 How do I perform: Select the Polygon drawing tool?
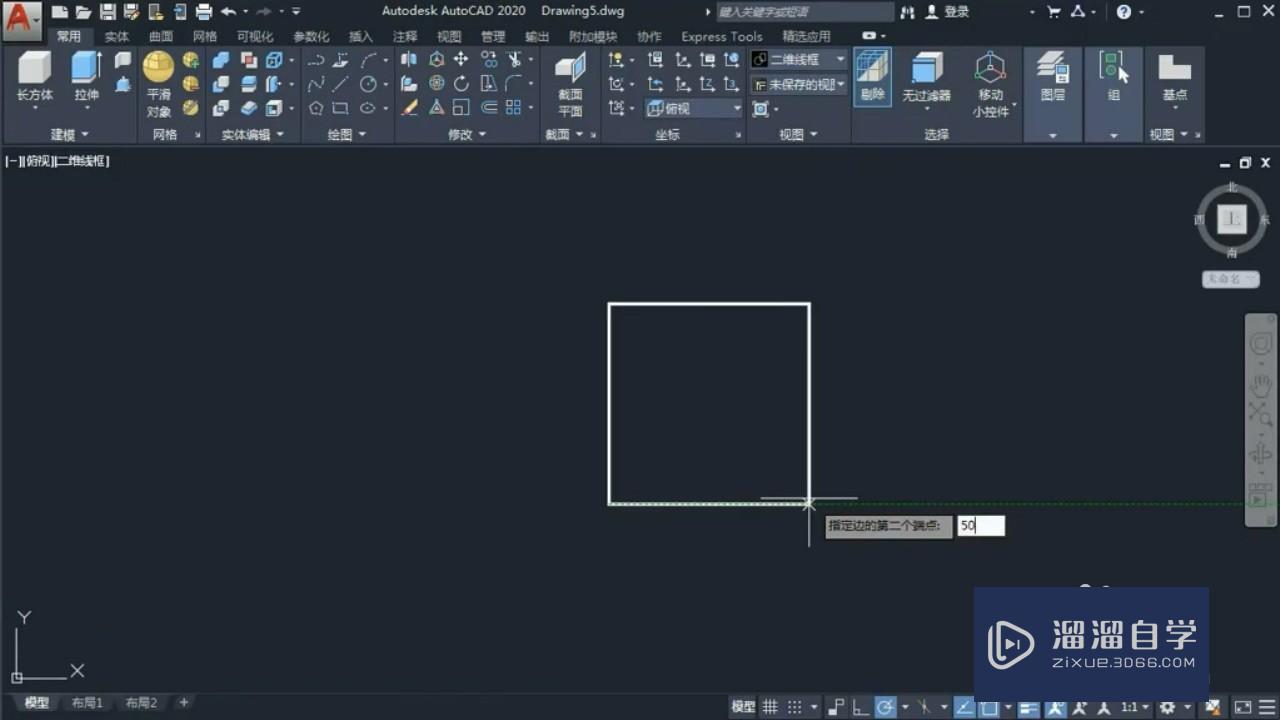316,108
